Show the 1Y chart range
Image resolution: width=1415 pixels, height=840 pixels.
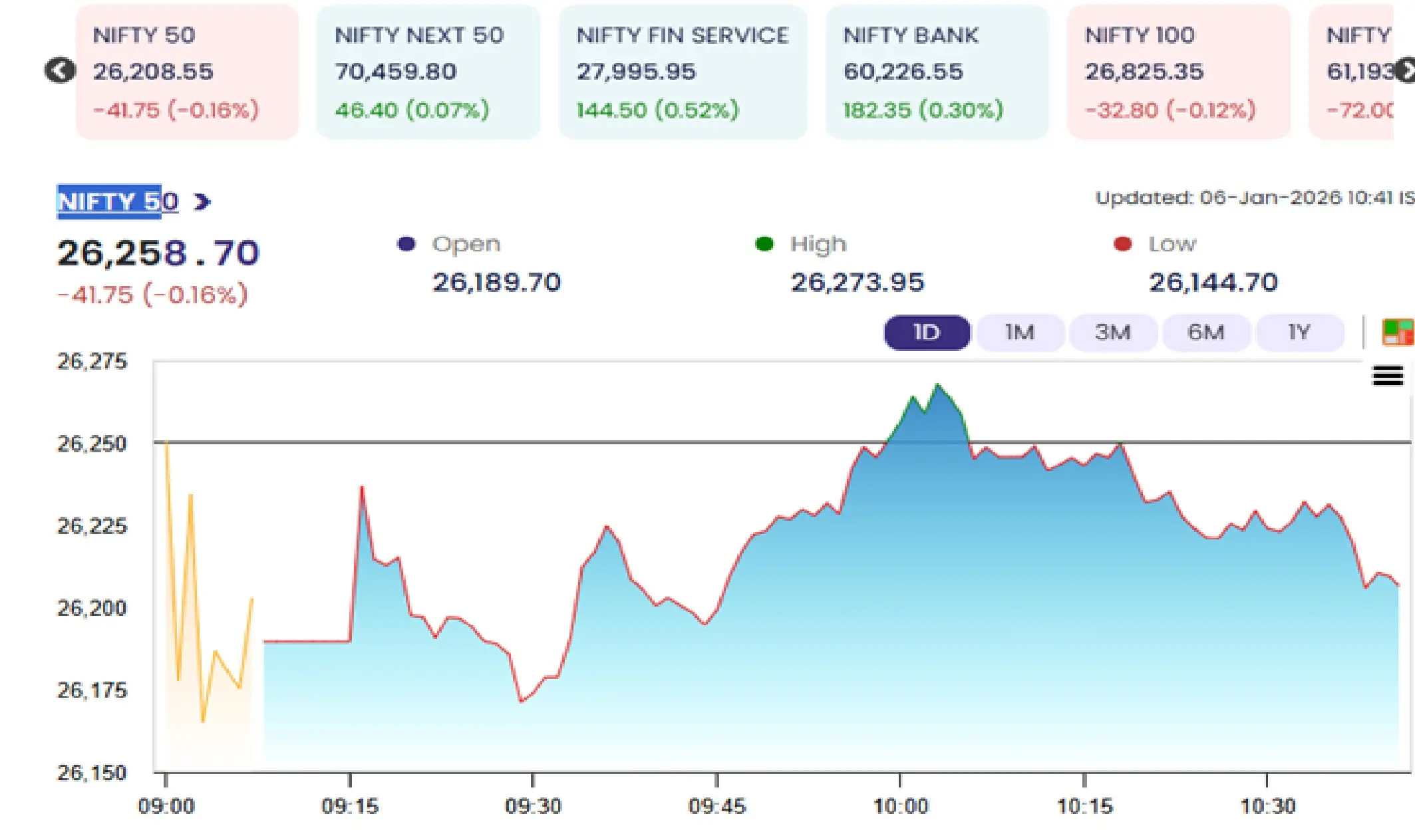pyautogui.click(x=1299, y=332)
